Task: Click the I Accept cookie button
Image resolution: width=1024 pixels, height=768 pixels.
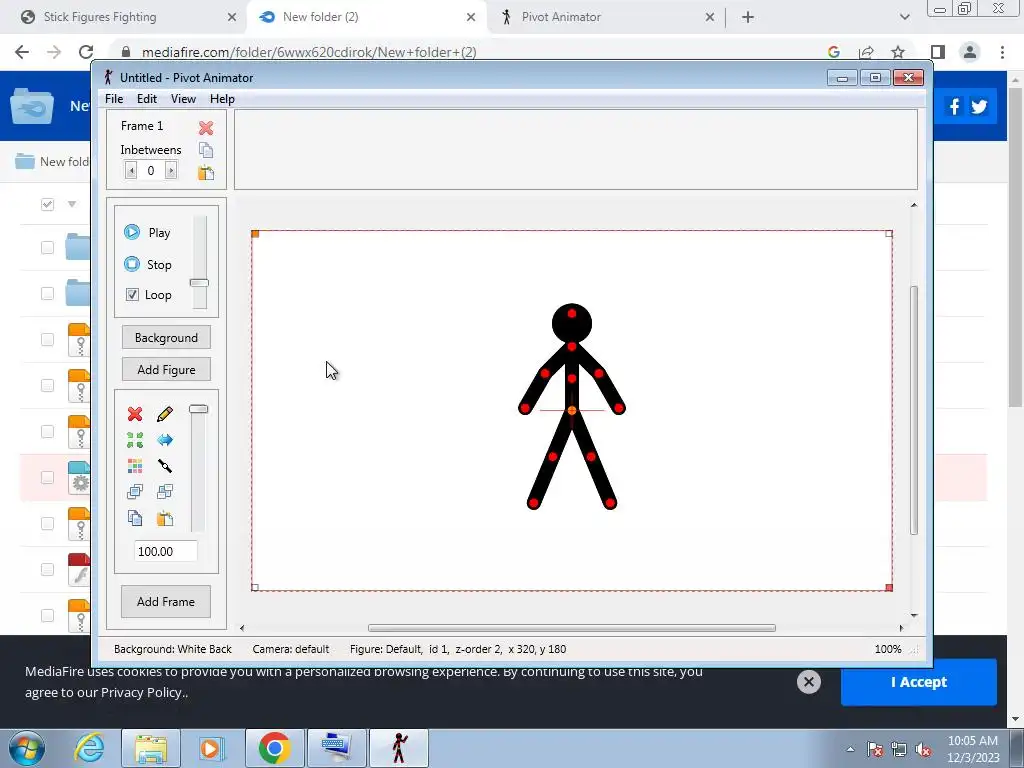Action: 919,682
